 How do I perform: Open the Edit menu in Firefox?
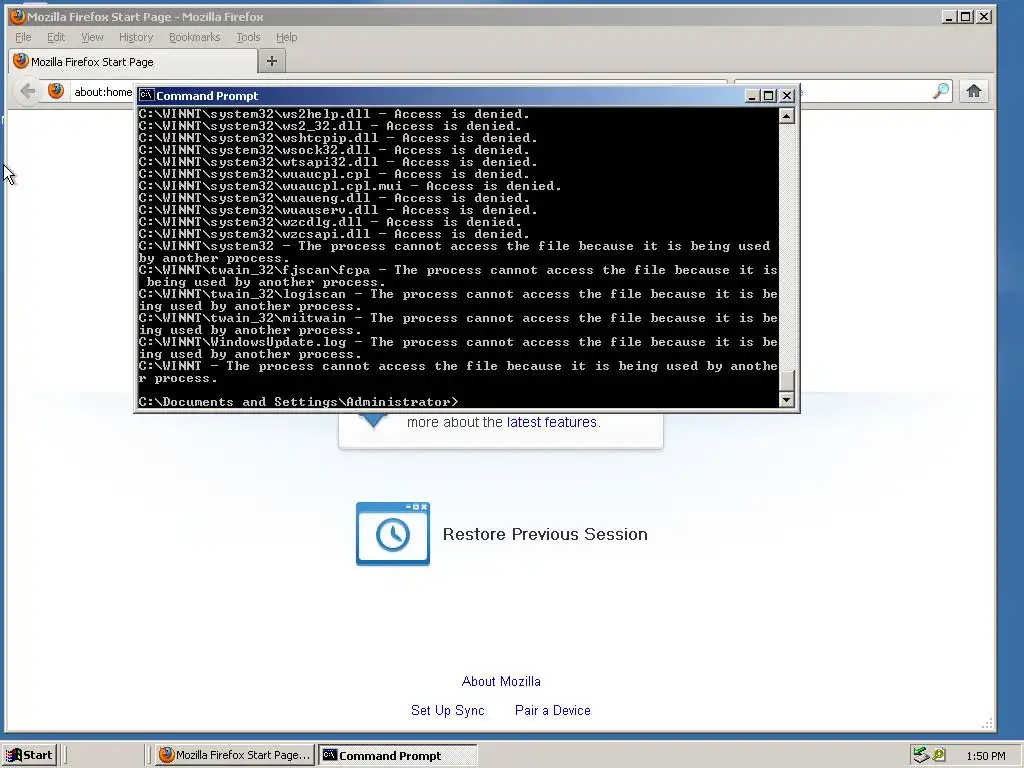(x=56, y=37)
